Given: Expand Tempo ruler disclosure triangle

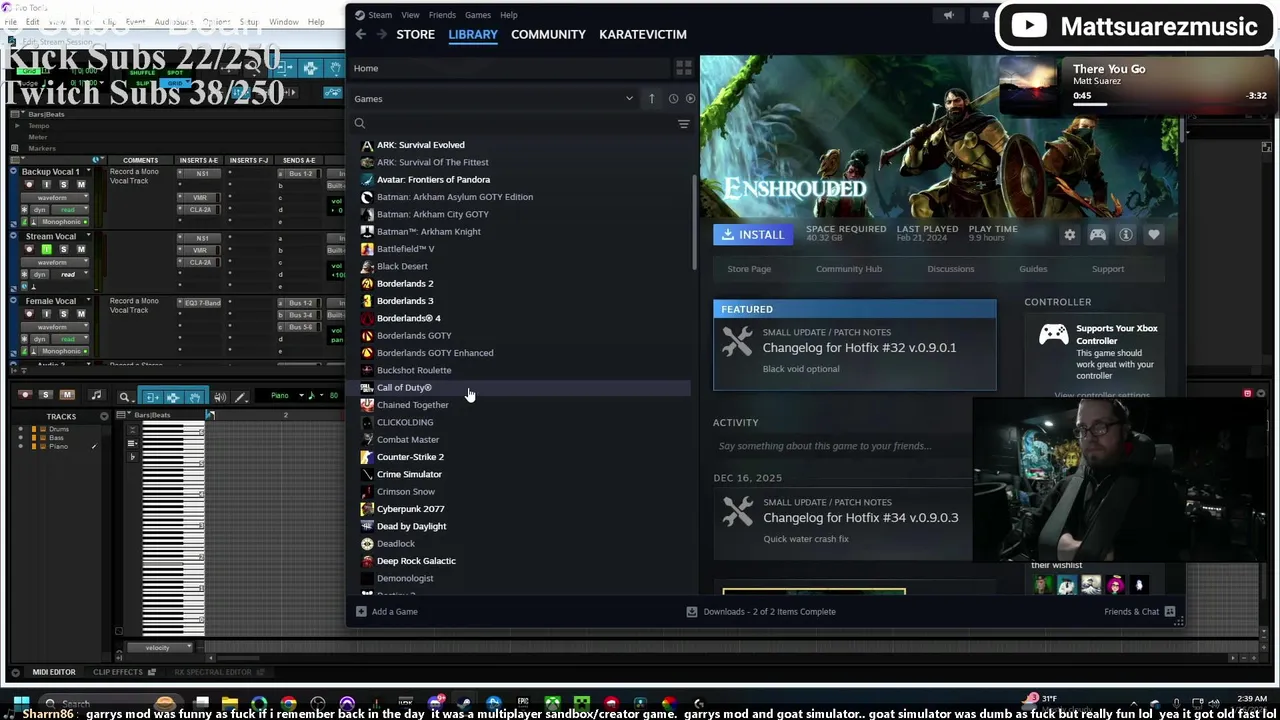Looking at the screenshot, I should tap(17, 126).
